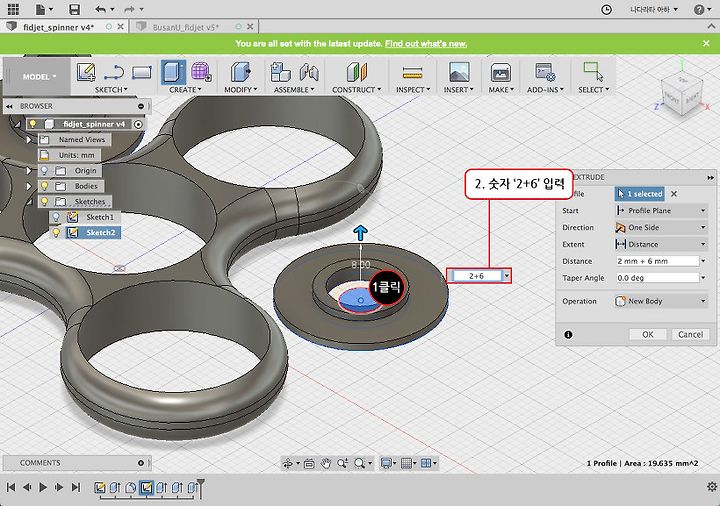Toggle Sketches folder visibility bulb
This screenshot has height=506, width=720.
tap(45, 202)
